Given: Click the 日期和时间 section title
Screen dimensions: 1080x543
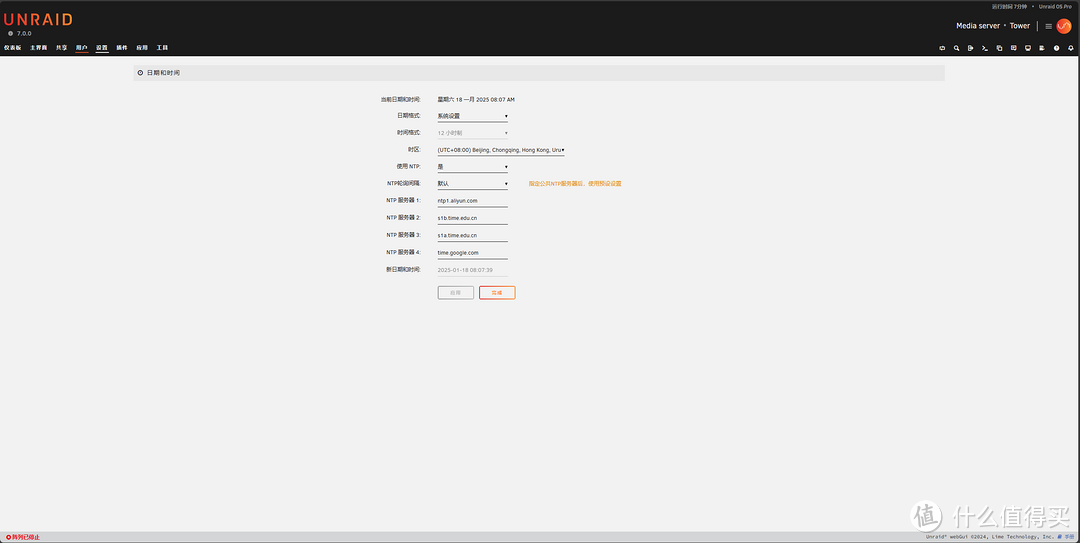Looking at the screenshot, I should click(163, 72).
